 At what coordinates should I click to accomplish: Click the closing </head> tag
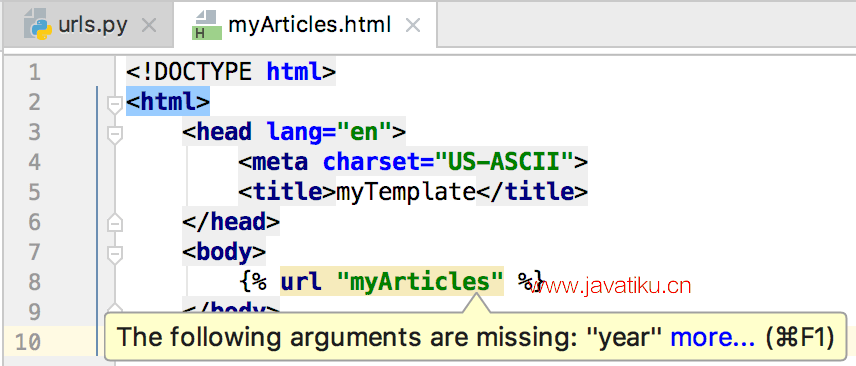(231, 222)
